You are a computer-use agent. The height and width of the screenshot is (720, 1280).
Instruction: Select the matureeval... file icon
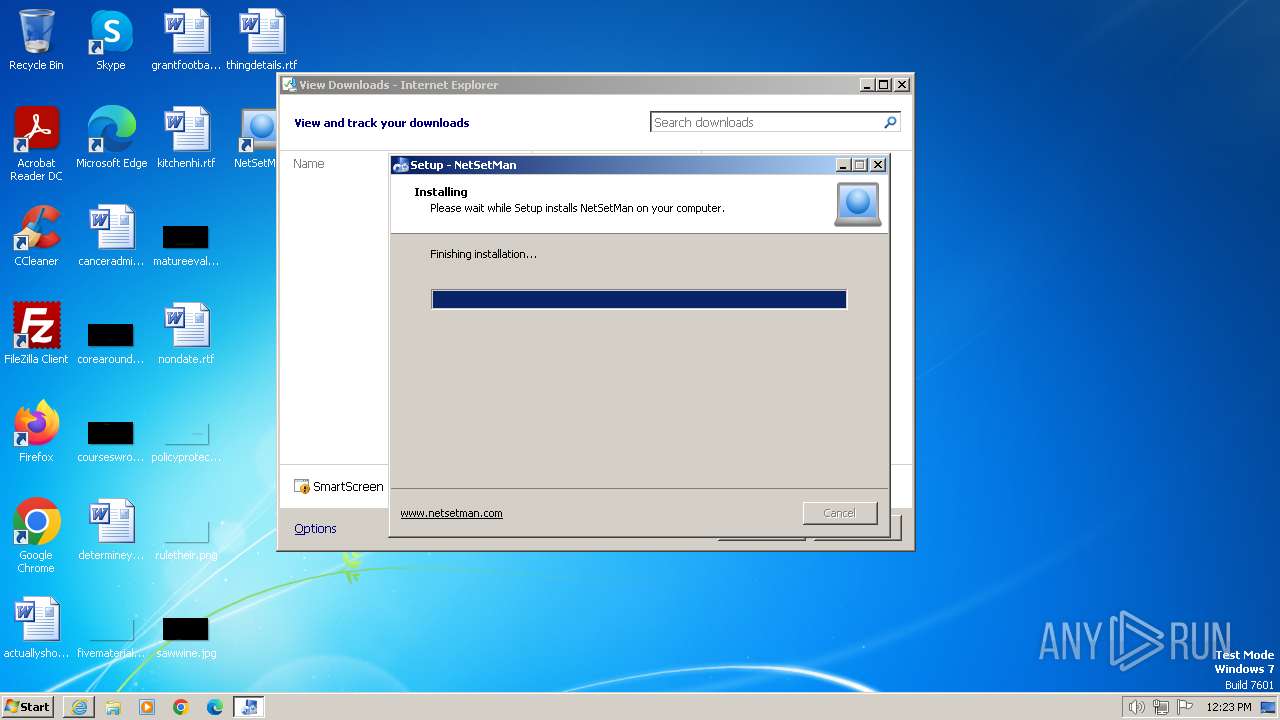186,246
